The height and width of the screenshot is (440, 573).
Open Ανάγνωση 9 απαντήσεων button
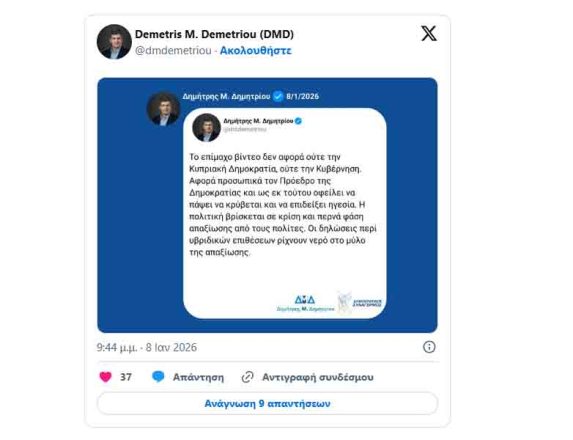pos(267,403)
